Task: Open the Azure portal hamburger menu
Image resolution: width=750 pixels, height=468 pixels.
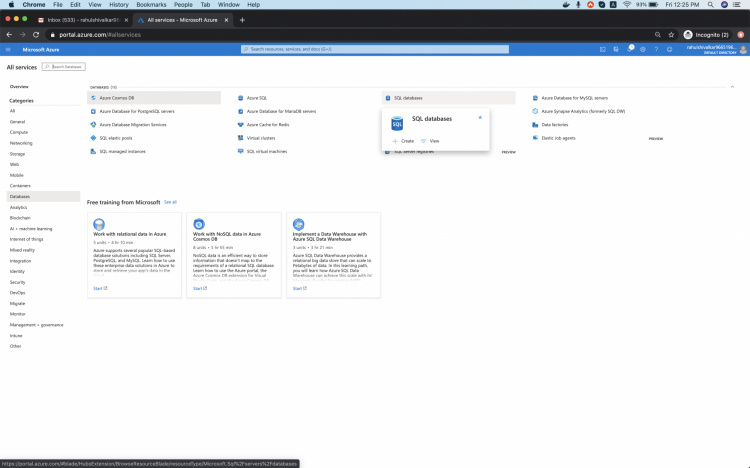Action: tap(9, 48)
